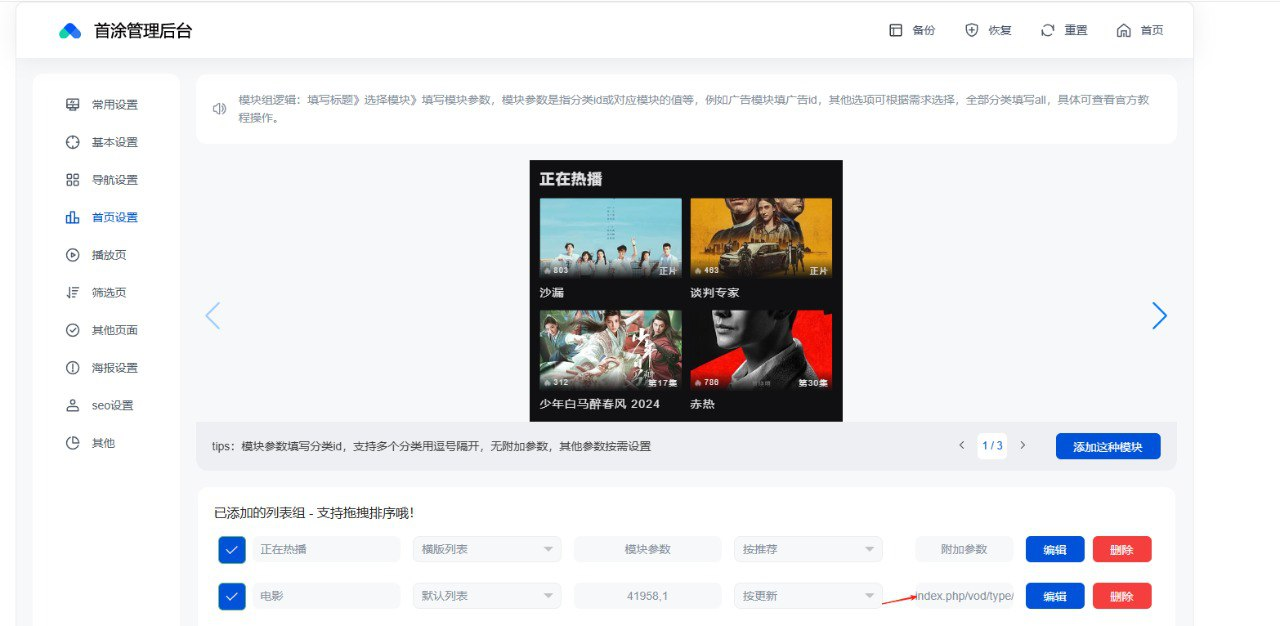Click the 赤热 video thumbnail
1280x626 pixels.
(x=761, y=349)
